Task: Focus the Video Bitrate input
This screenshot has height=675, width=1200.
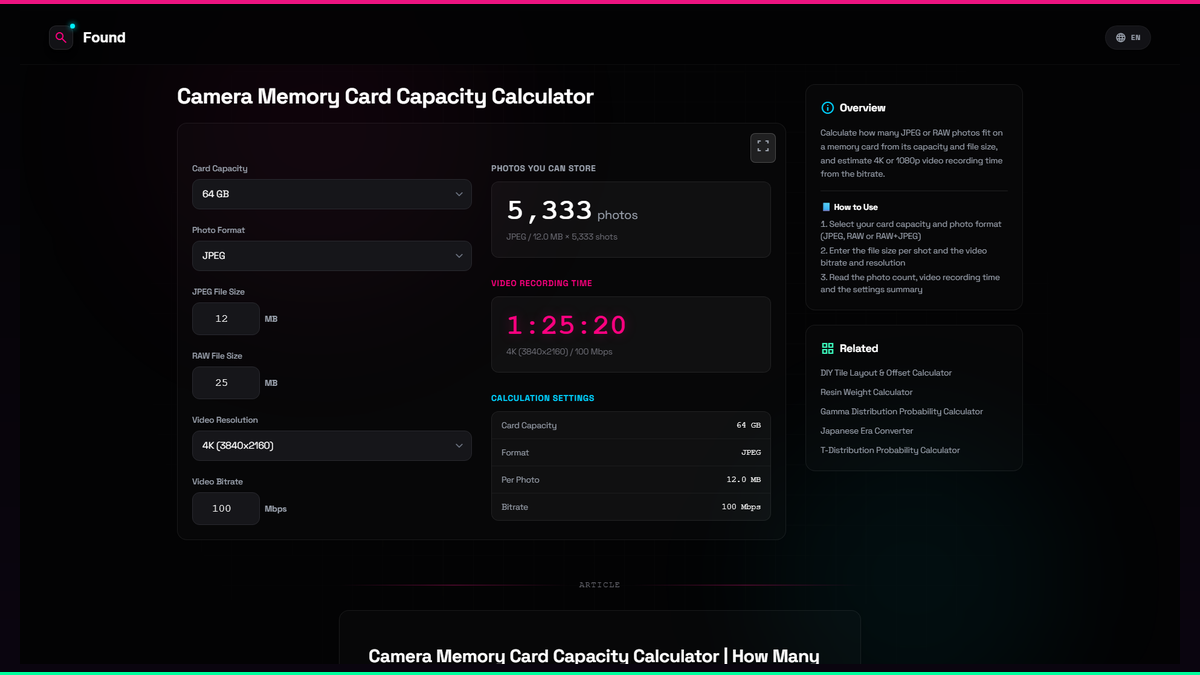Action: coord(226,509)
